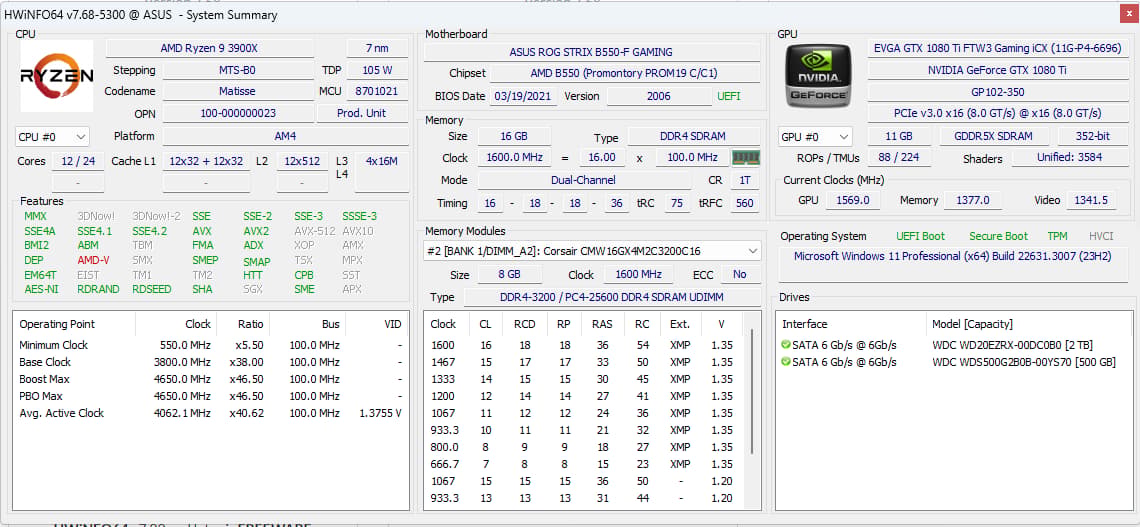Click the AMD Ryzen CPU logo
The image size is (1140, 527).
click(57, 76)
